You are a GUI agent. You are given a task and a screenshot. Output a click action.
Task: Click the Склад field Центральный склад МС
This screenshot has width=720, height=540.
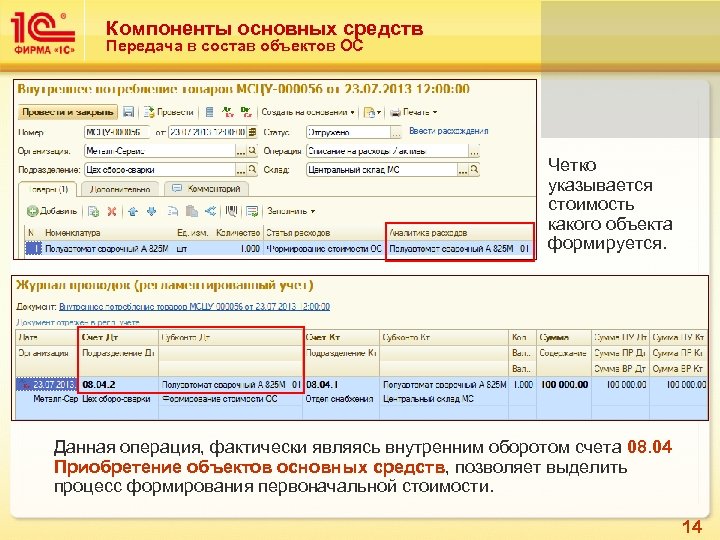pyautogui.click(x=382, y=170)
